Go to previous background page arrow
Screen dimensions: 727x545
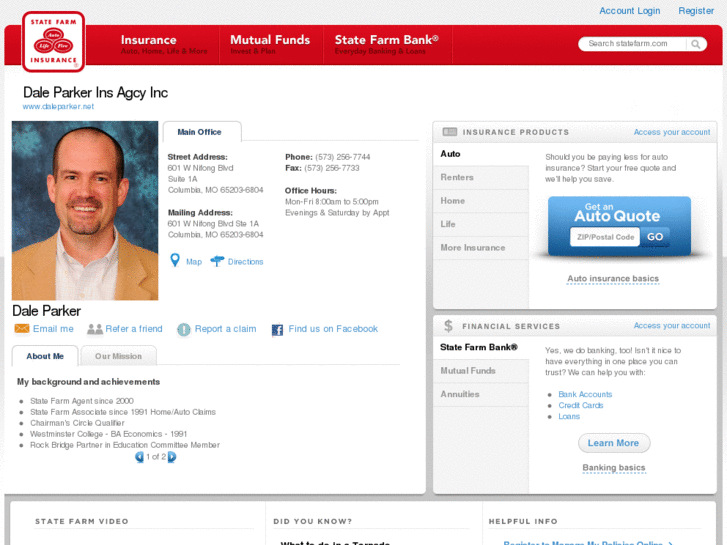click(139, 457)
